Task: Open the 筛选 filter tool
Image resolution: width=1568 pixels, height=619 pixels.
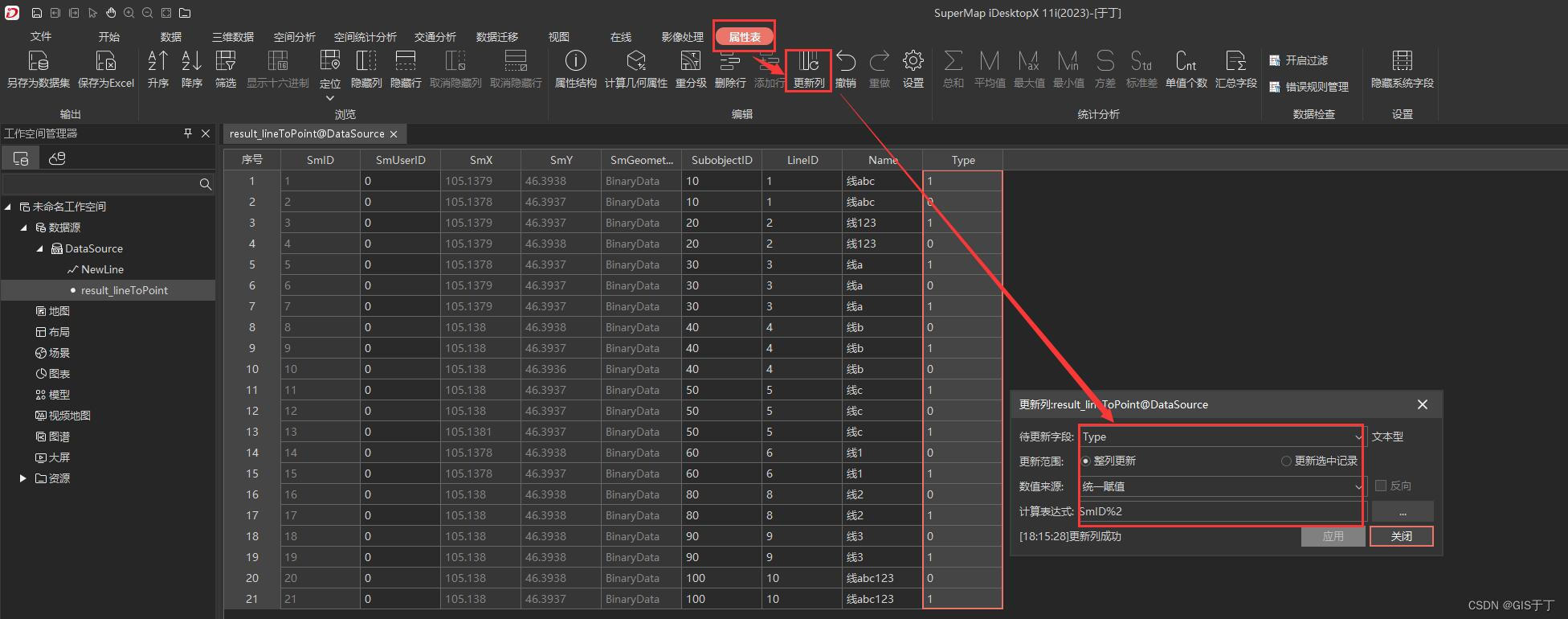Action: (226, 68)
